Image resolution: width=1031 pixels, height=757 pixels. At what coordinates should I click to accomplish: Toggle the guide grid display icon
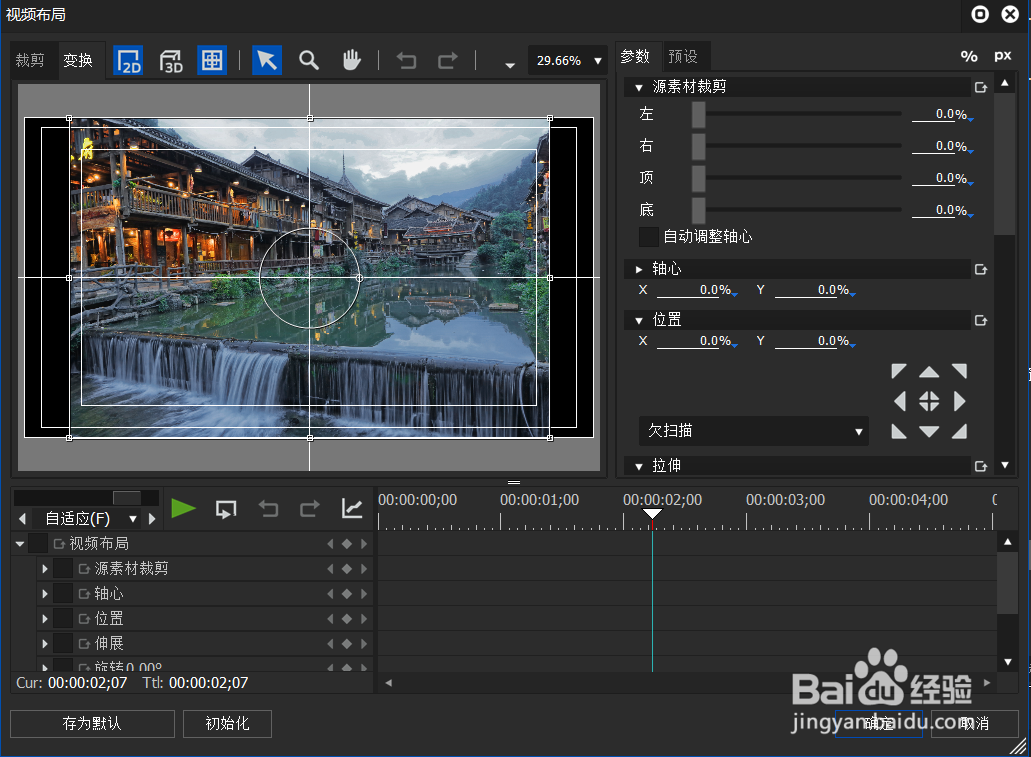point(212,61)
